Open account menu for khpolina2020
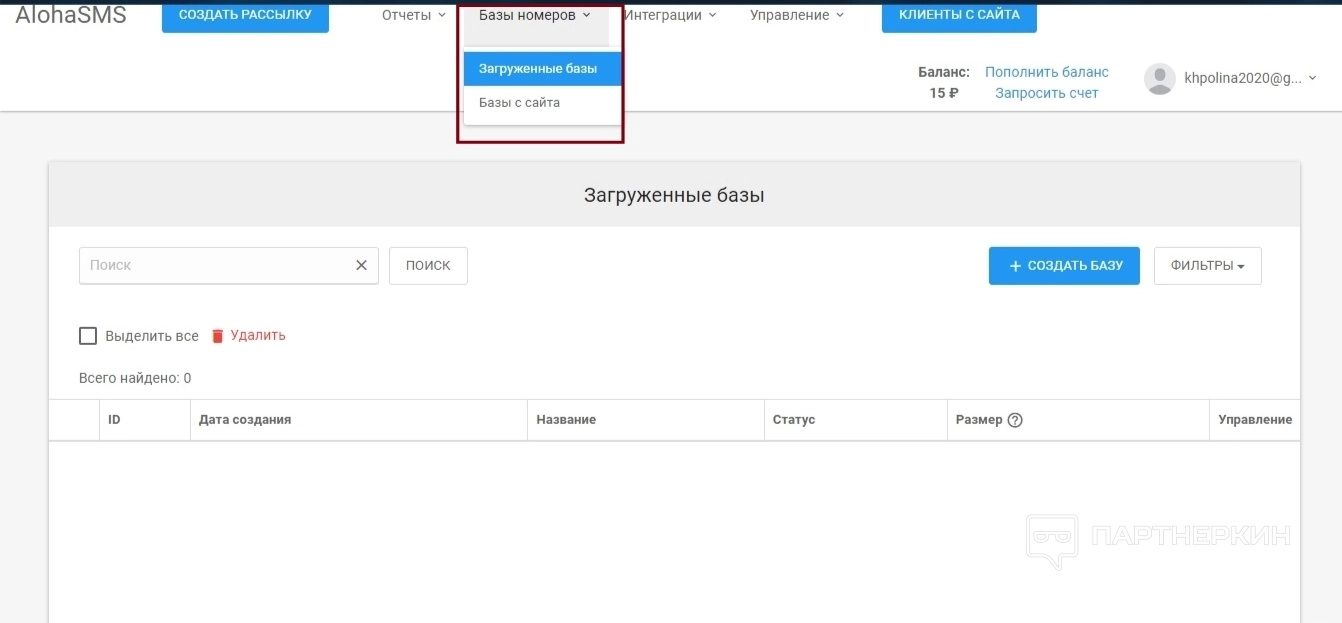 1250,79
